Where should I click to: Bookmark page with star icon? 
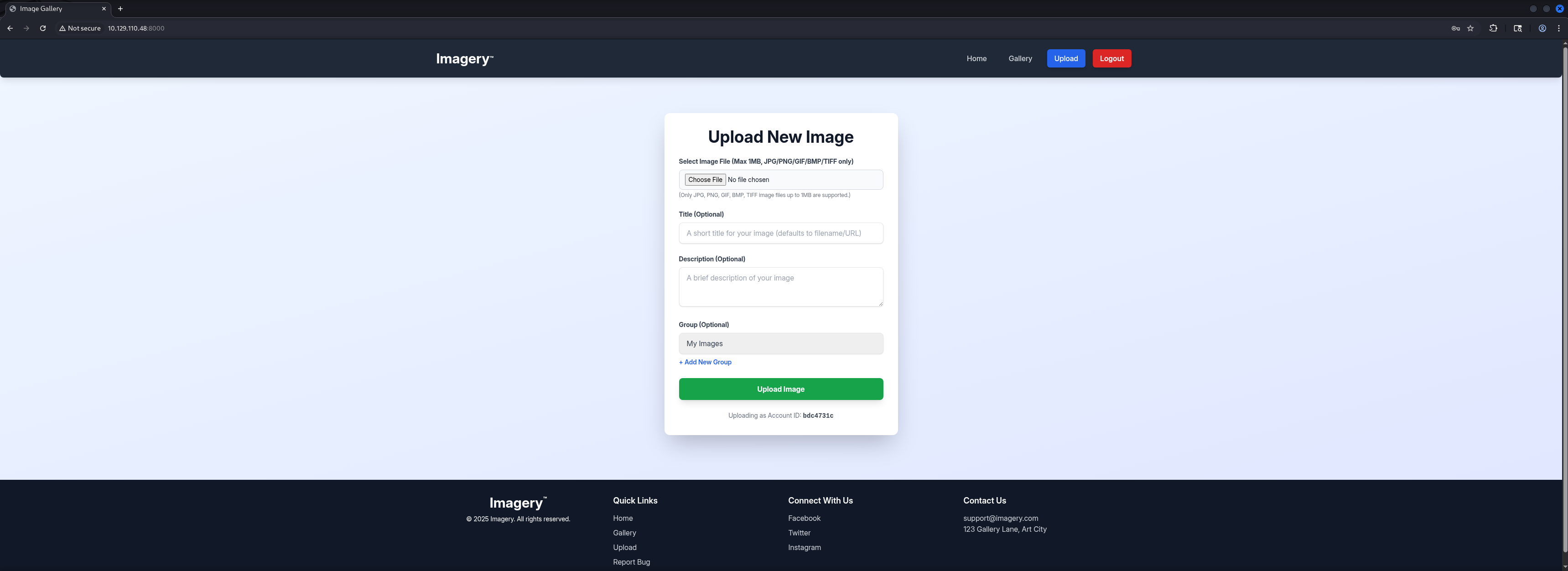point(1470,28)
